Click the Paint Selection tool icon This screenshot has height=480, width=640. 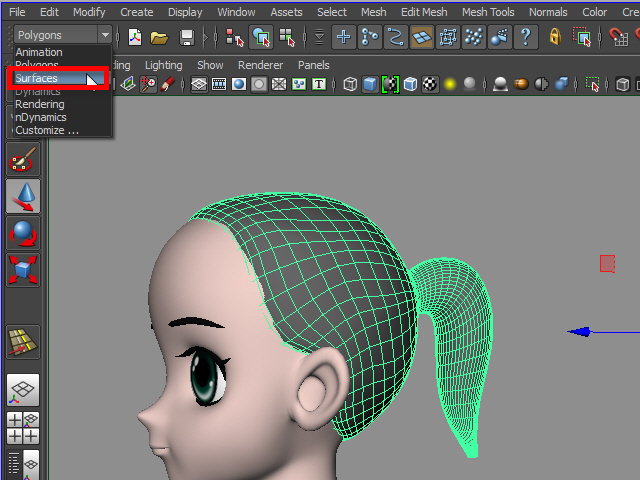tap(23, 158)
